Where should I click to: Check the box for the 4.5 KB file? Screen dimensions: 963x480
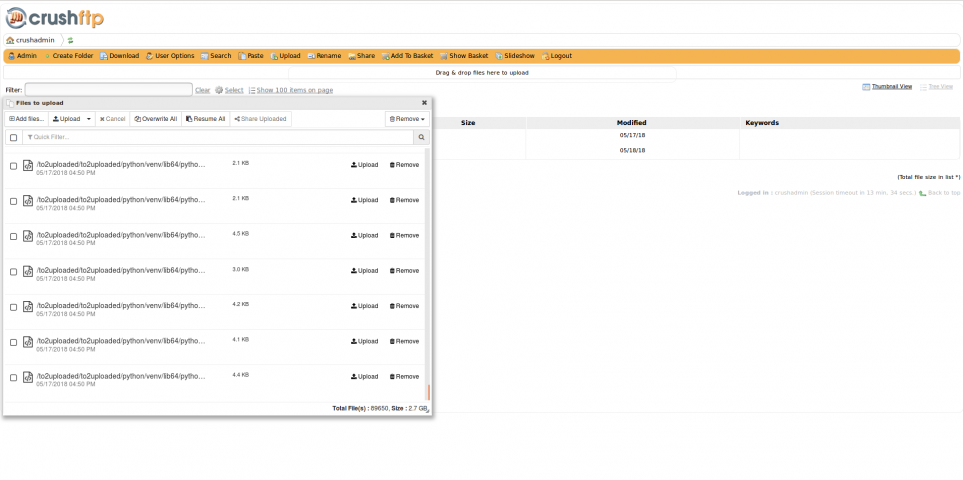point(14,237)
